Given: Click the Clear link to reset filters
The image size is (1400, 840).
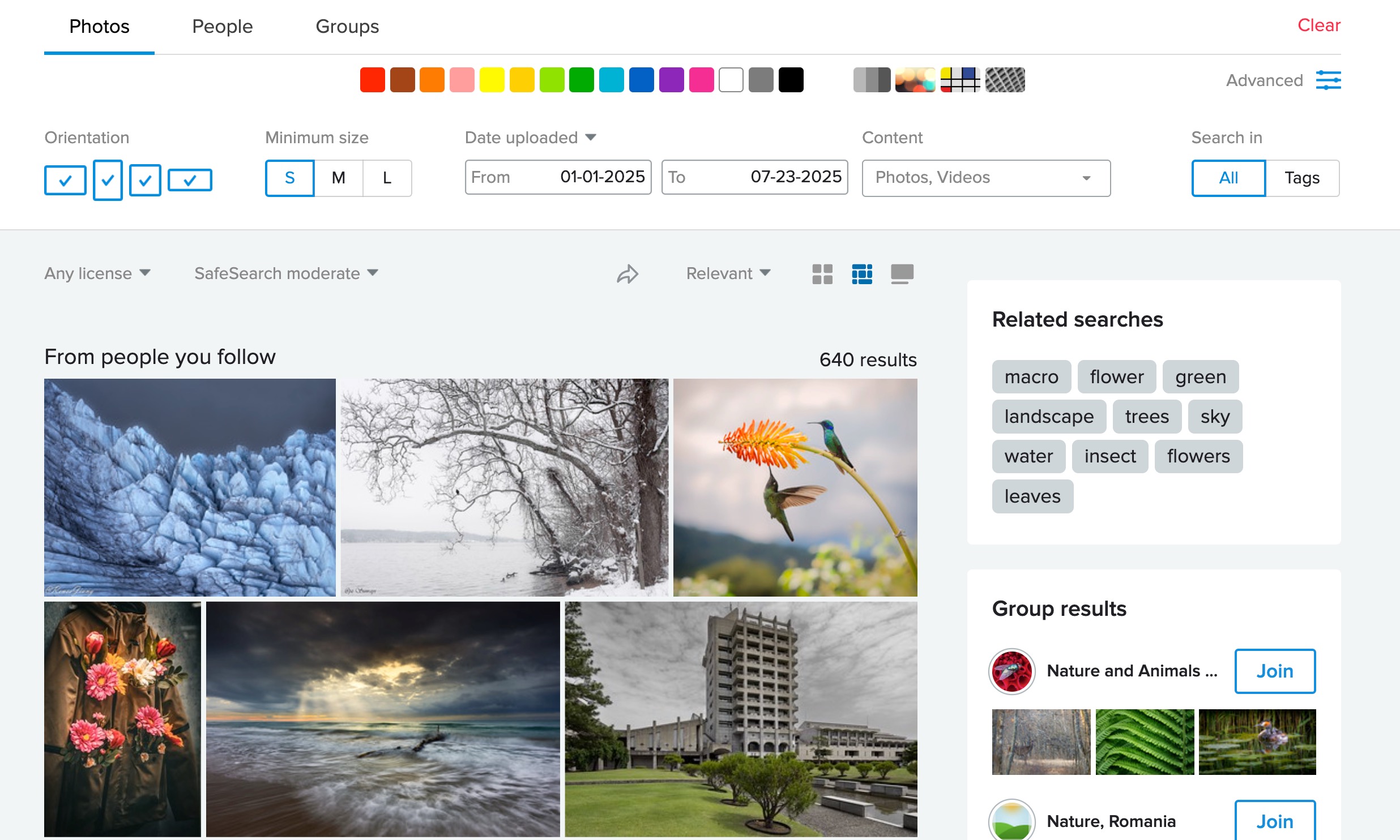Looking at the screenshot, I should (x=1318, y=25).
